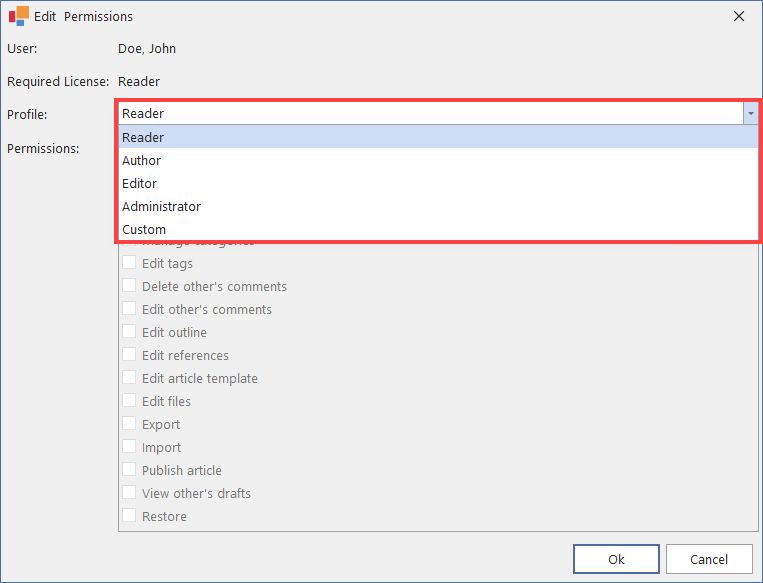Enable Delete other's comments checkbox
Viewport: 763px width, 583px height.
coord(130,287)
